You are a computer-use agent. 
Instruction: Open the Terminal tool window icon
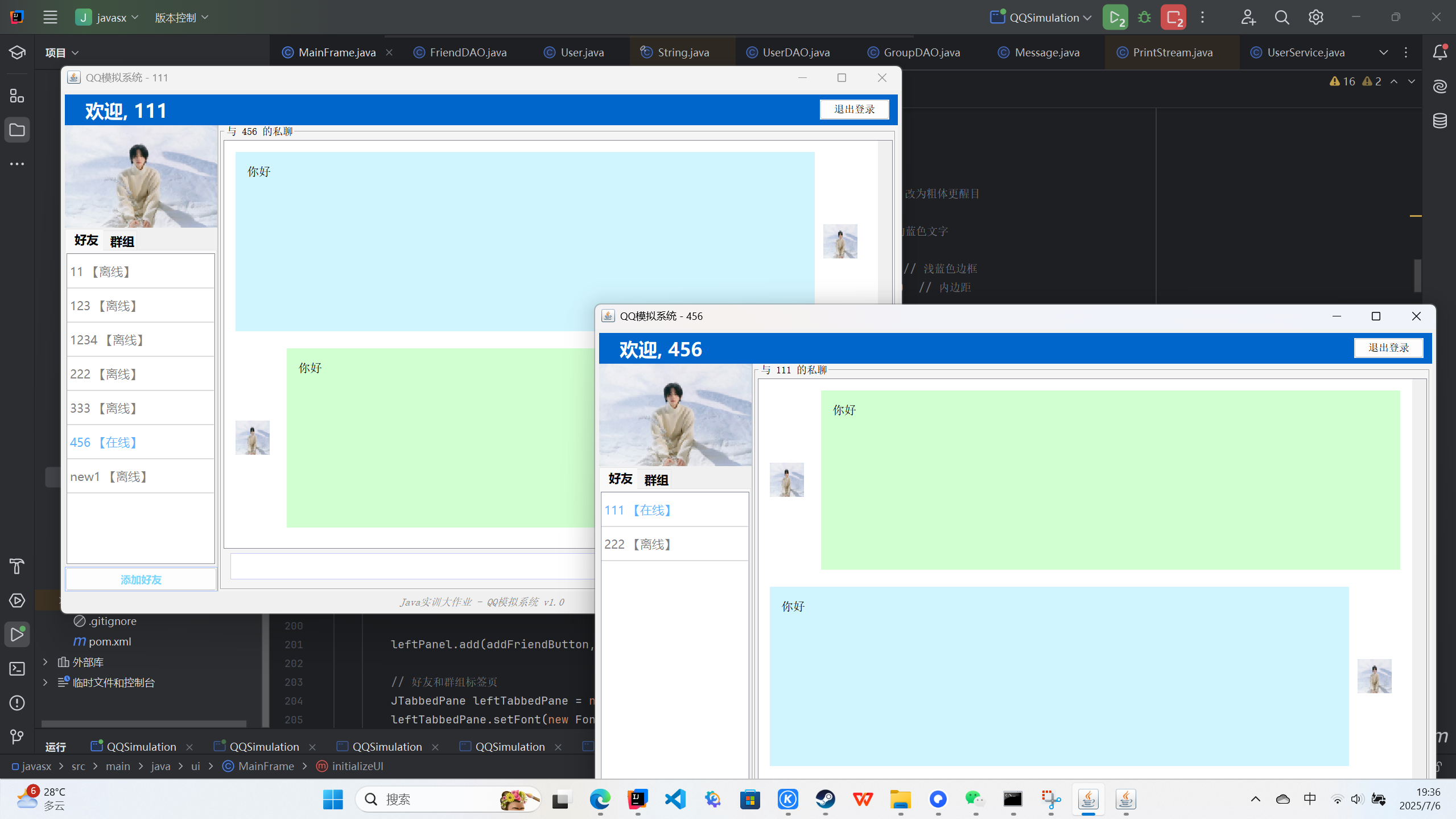pyautogui.click(x=17, y=669)
